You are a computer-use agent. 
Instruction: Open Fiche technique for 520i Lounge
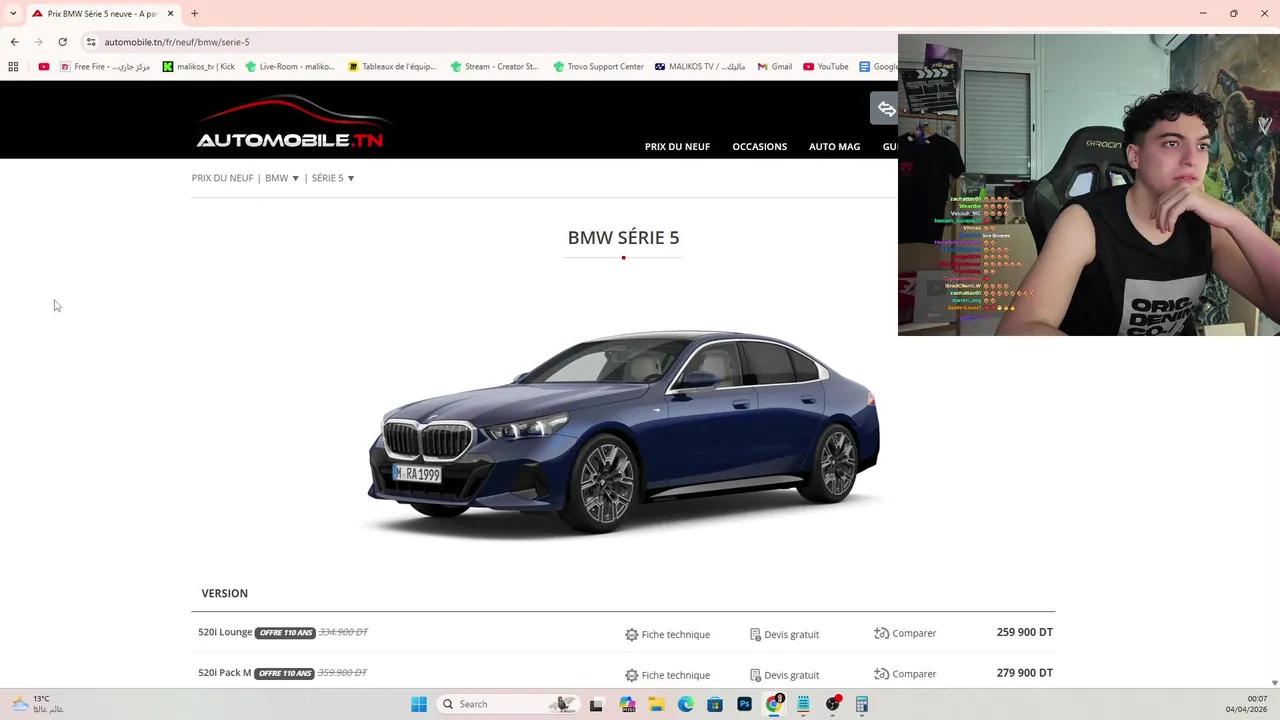click(667, 635)
